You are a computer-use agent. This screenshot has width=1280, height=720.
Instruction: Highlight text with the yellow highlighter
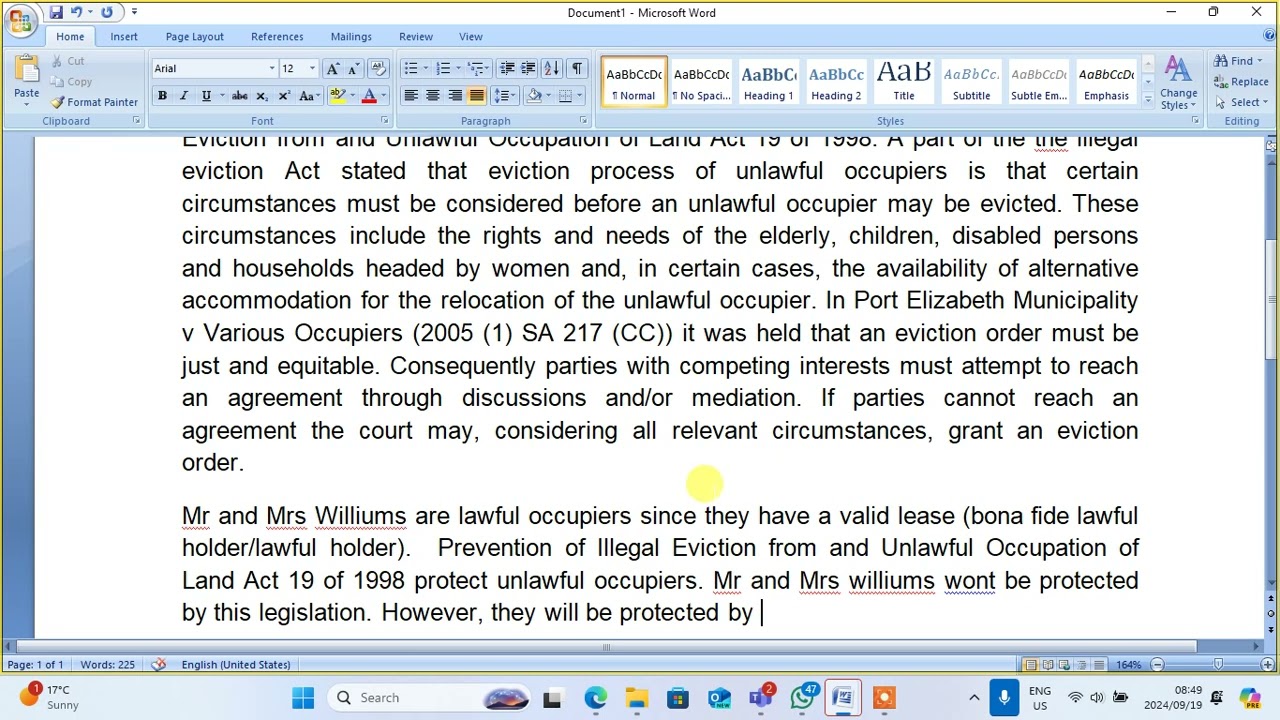coord(338,96)
